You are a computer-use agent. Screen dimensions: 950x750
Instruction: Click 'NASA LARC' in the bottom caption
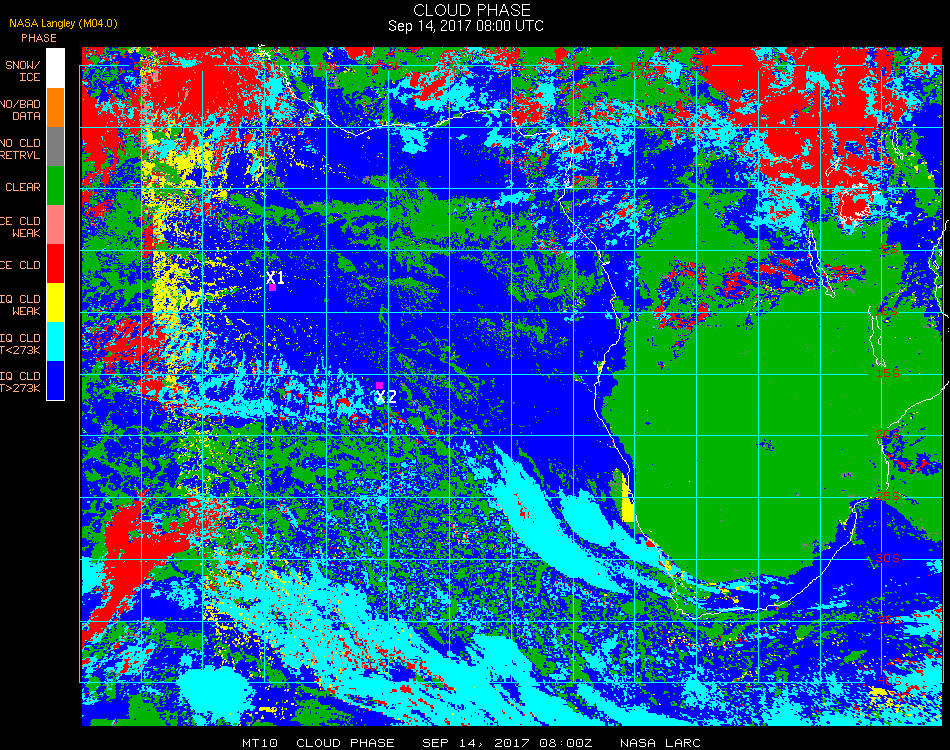coord(660,743)
